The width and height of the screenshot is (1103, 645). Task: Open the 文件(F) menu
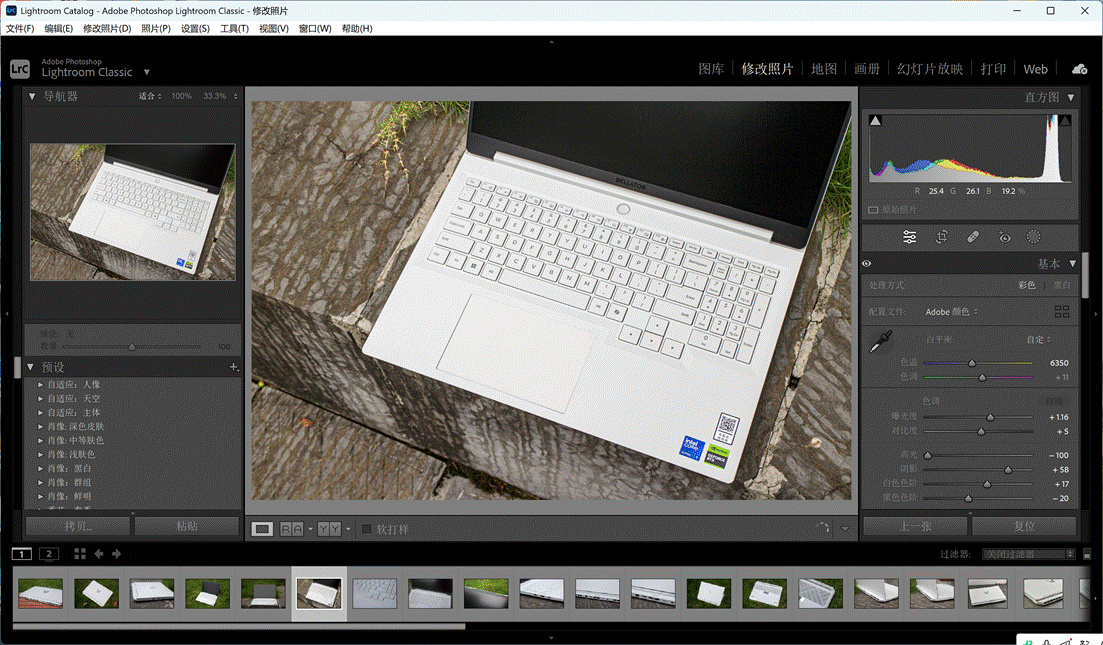pos(20,28)
